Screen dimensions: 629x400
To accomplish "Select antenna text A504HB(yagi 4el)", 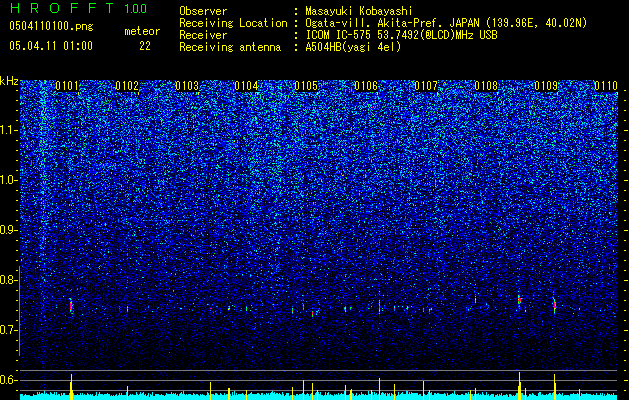I will click(x=353, y=47).
